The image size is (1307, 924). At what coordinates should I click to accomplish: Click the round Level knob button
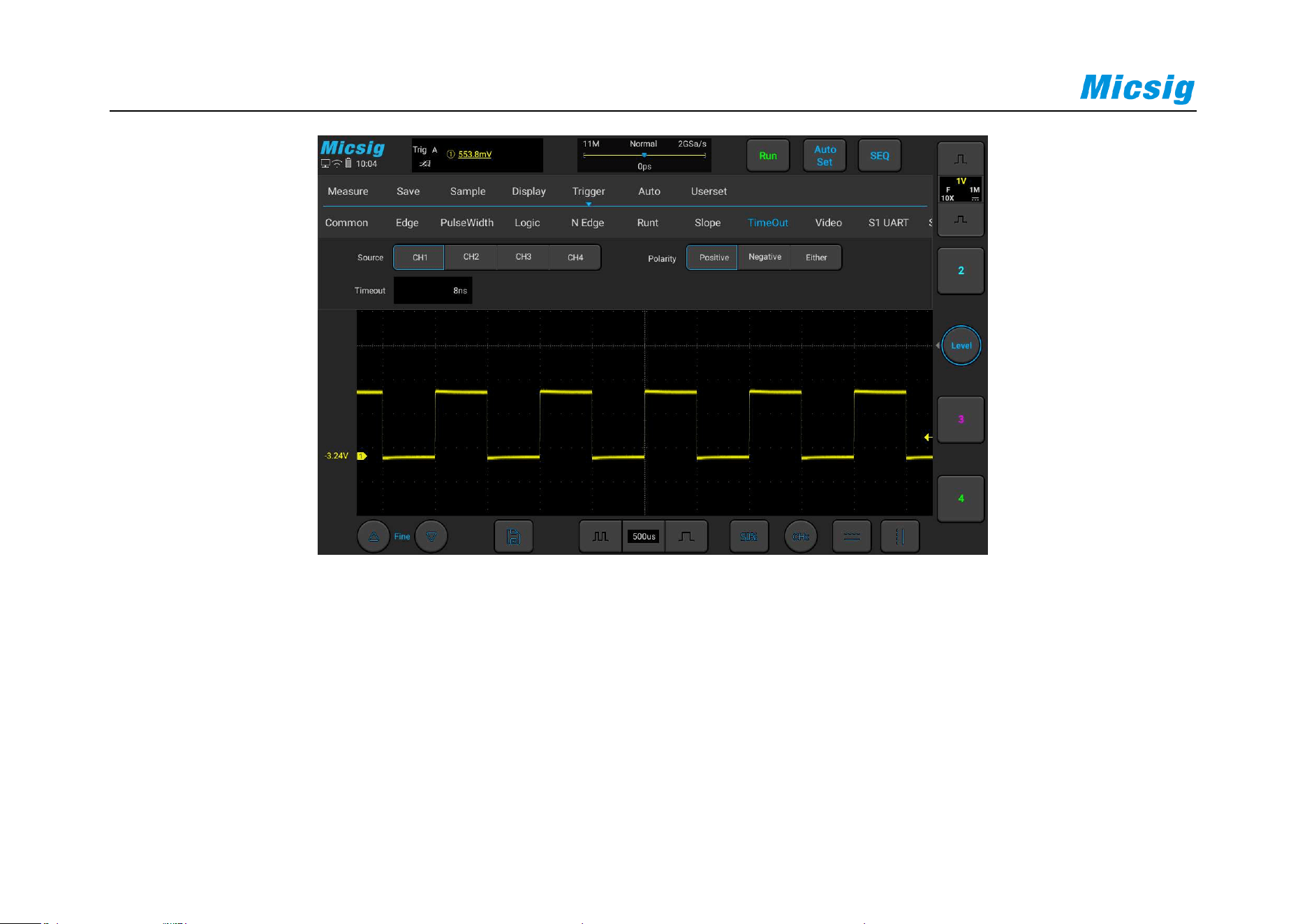961,345
